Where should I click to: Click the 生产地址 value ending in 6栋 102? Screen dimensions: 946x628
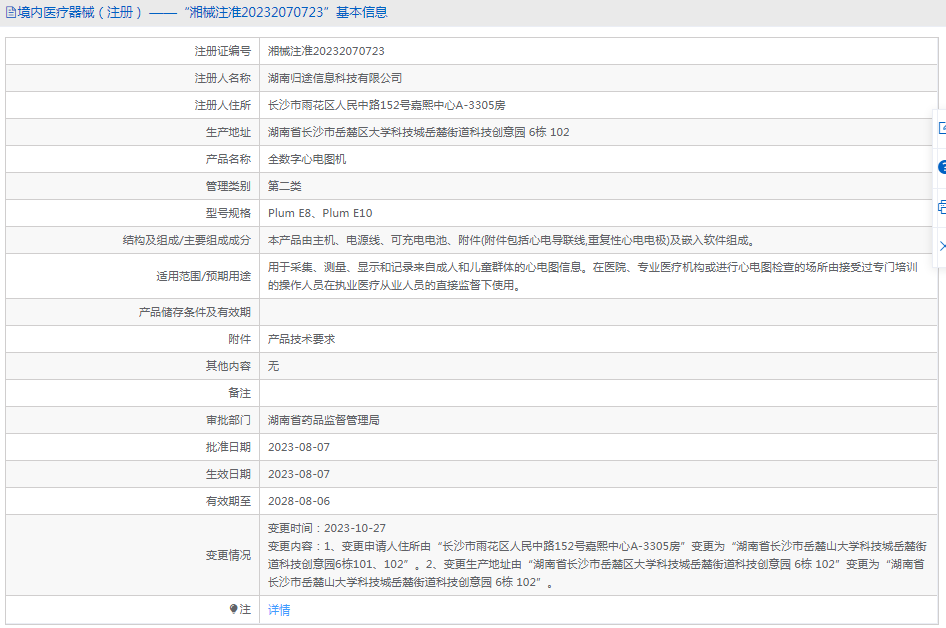[x=419, y=132]
